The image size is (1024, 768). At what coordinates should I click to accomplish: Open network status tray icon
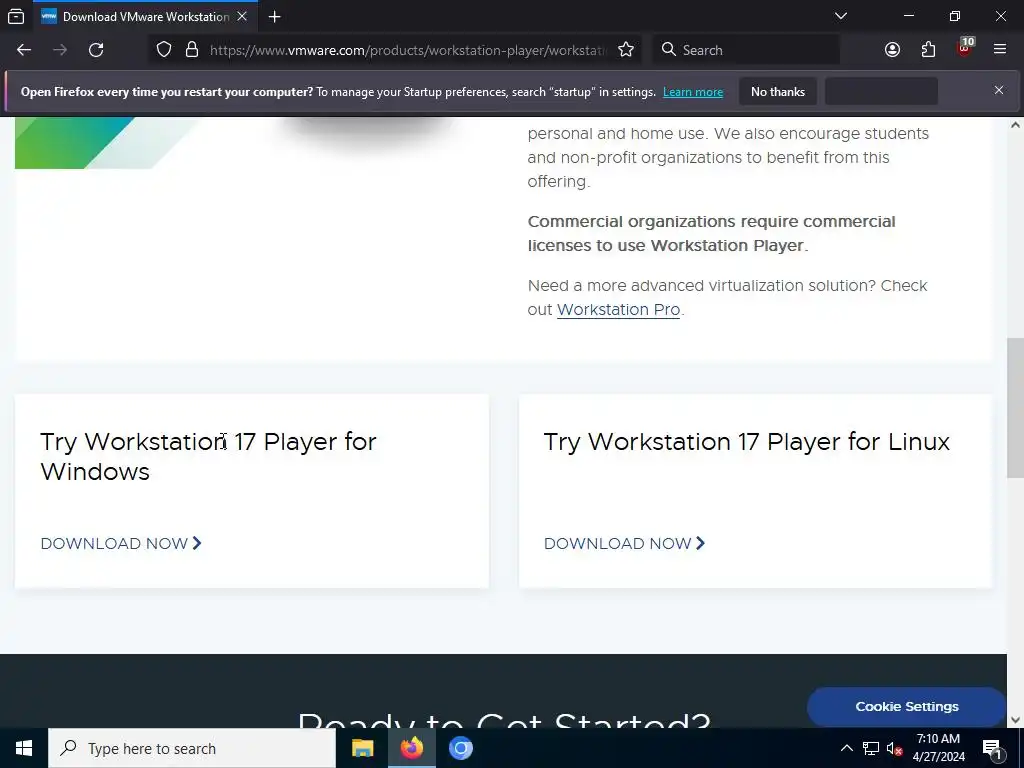point(871,748)
